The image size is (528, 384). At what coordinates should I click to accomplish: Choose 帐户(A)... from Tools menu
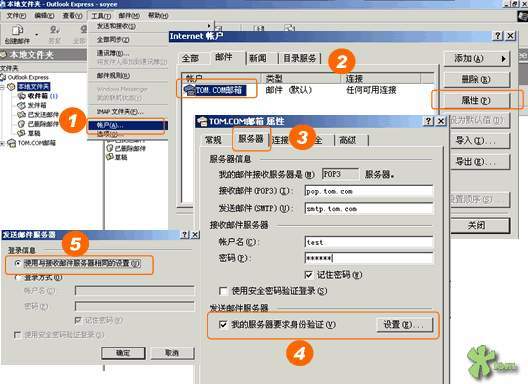tap(127, 125)
